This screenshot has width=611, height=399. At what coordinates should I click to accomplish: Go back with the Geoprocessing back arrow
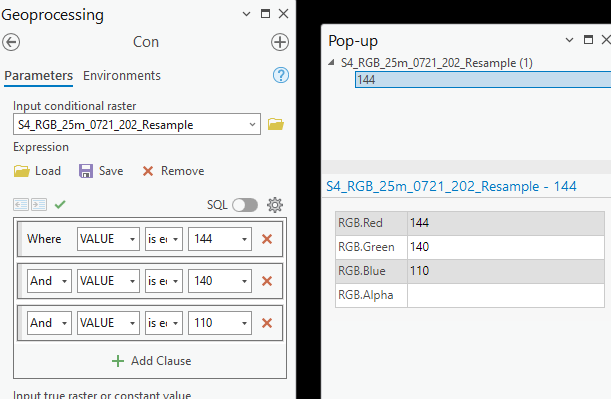click(11, 42)
